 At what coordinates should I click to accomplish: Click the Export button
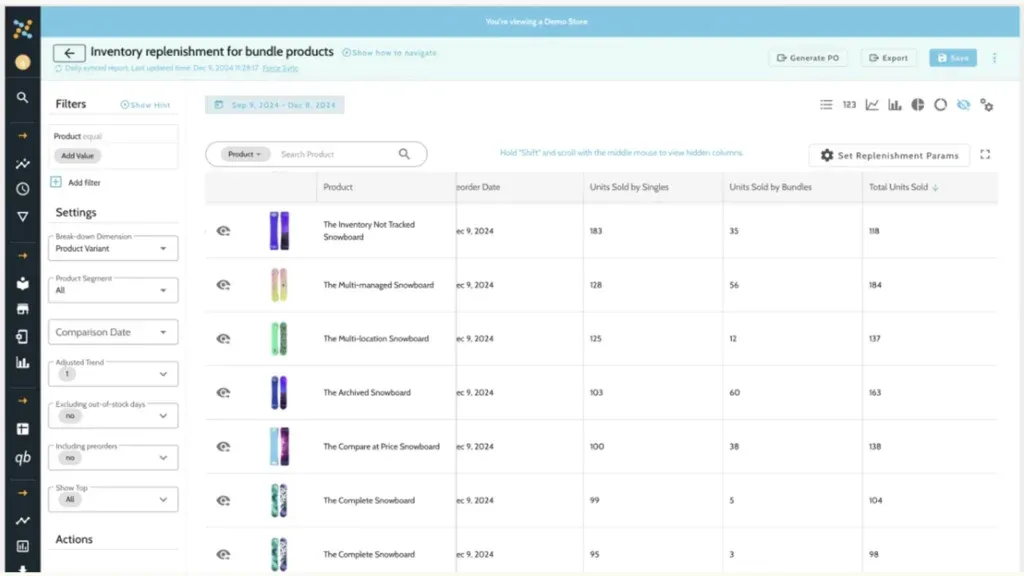[x=888, y=58]
